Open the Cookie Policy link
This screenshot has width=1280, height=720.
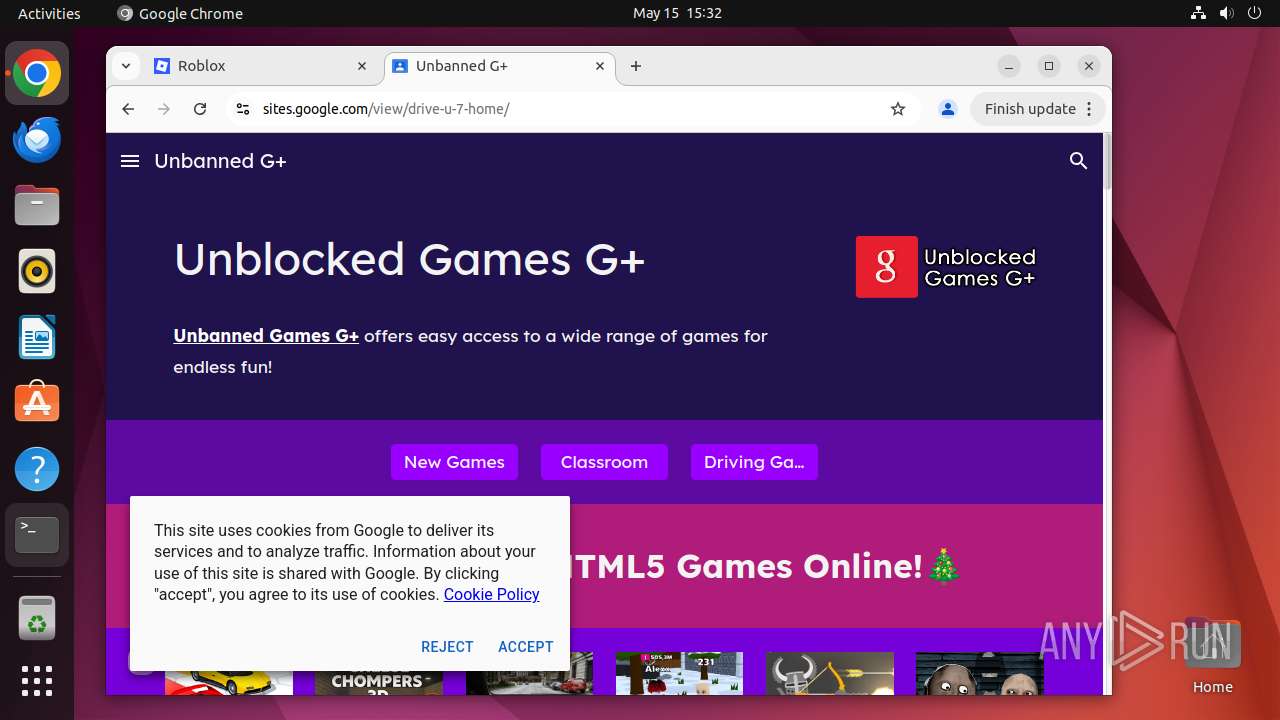coord(491,594)
